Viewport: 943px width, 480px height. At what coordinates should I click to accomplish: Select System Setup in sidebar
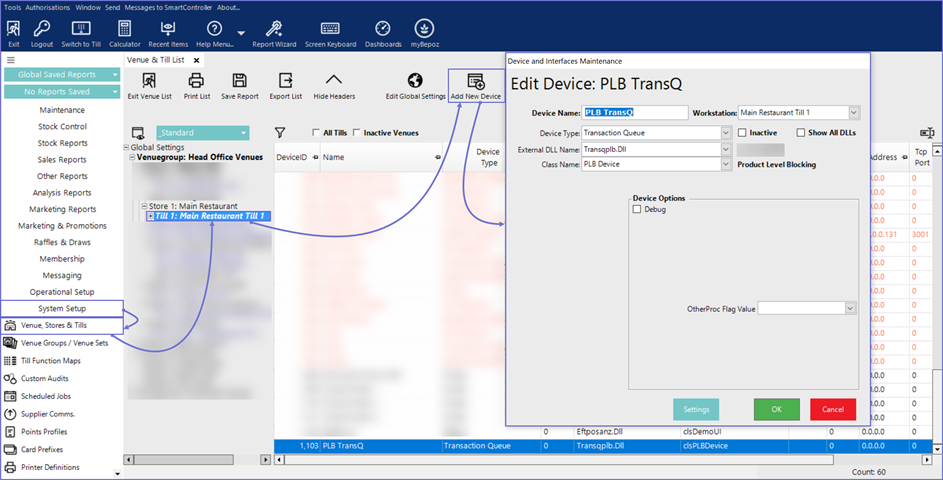[x=62, y=308]
